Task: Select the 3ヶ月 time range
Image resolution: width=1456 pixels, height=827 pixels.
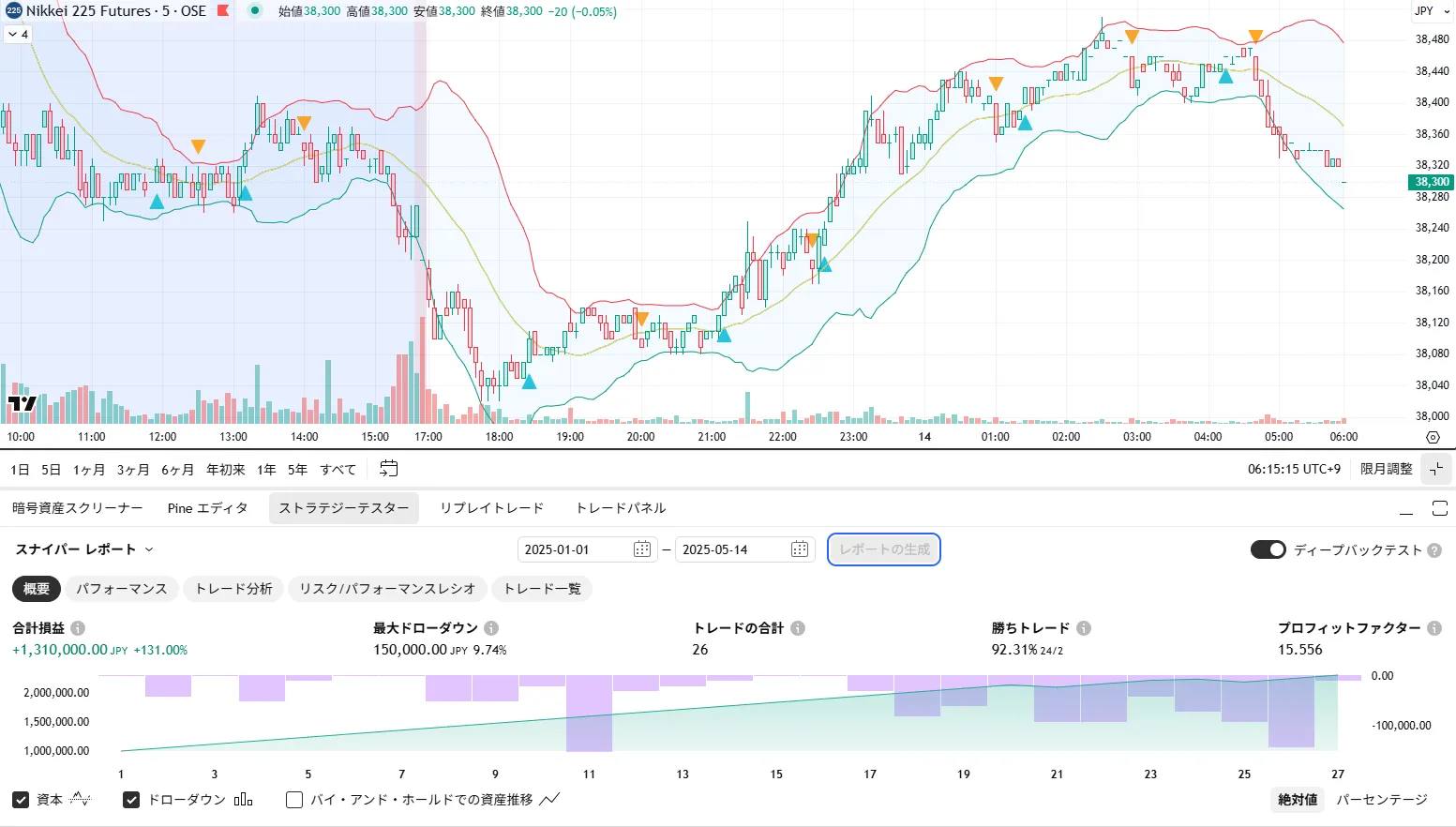Action: point(133,470)
